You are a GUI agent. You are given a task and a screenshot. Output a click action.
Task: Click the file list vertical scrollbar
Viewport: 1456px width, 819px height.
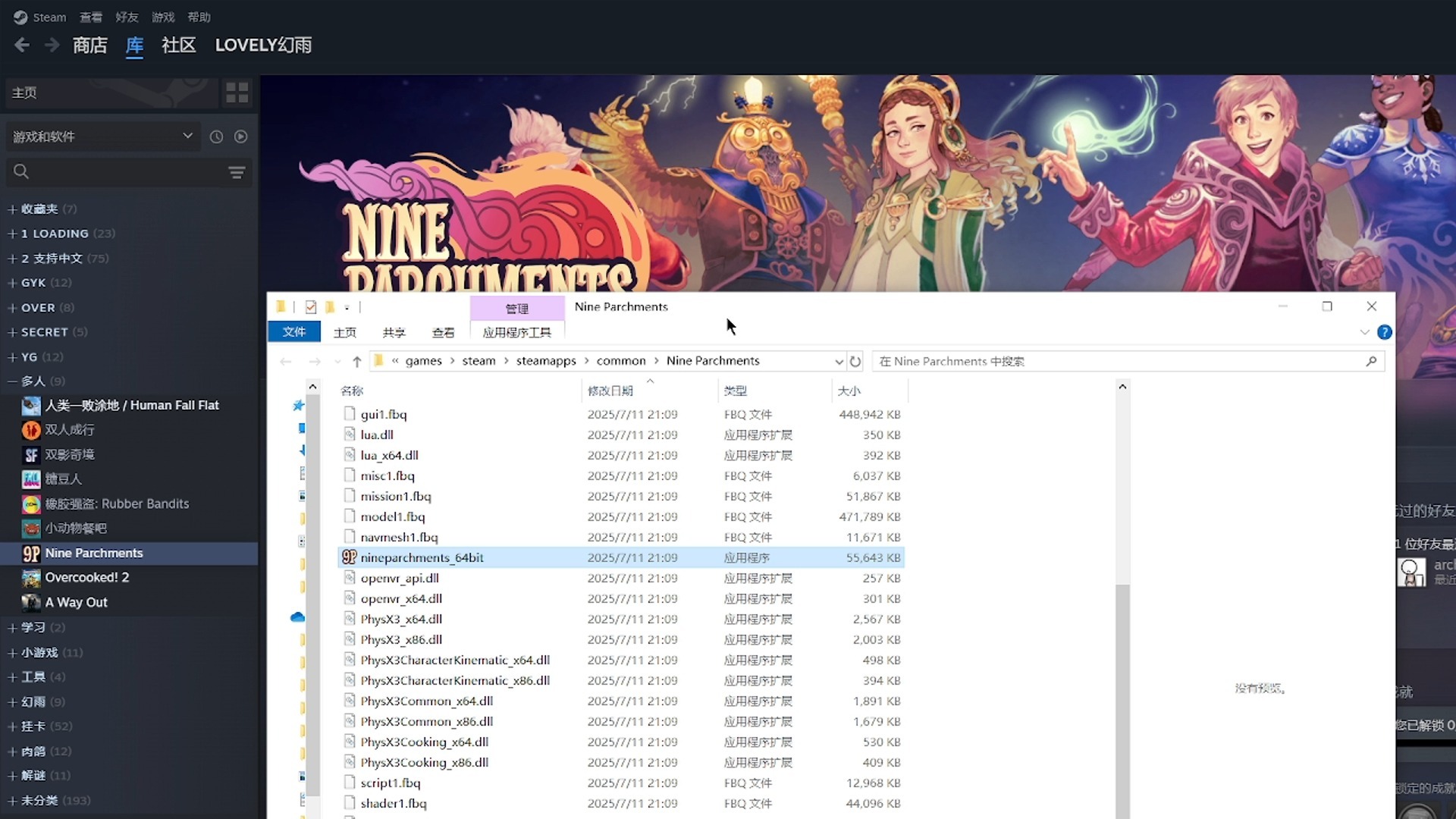[1122, 701]
